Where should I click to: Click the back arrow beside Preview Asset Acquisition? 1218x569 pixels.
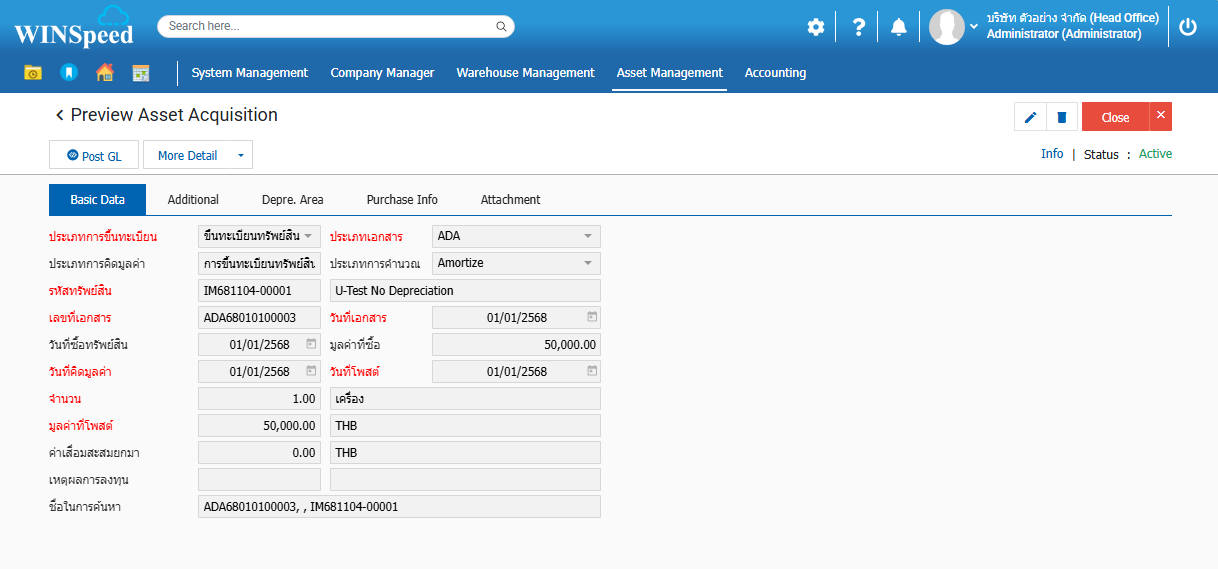point(59,115)
